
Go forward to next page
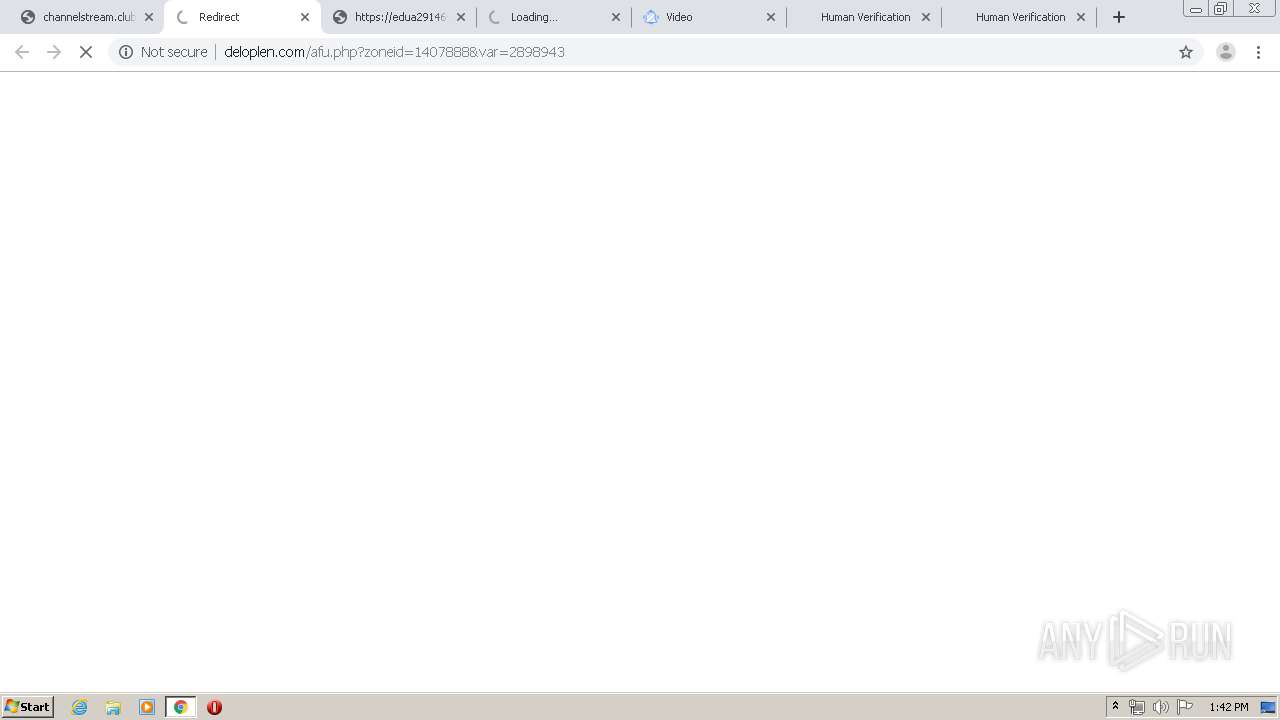coord(54,52)
